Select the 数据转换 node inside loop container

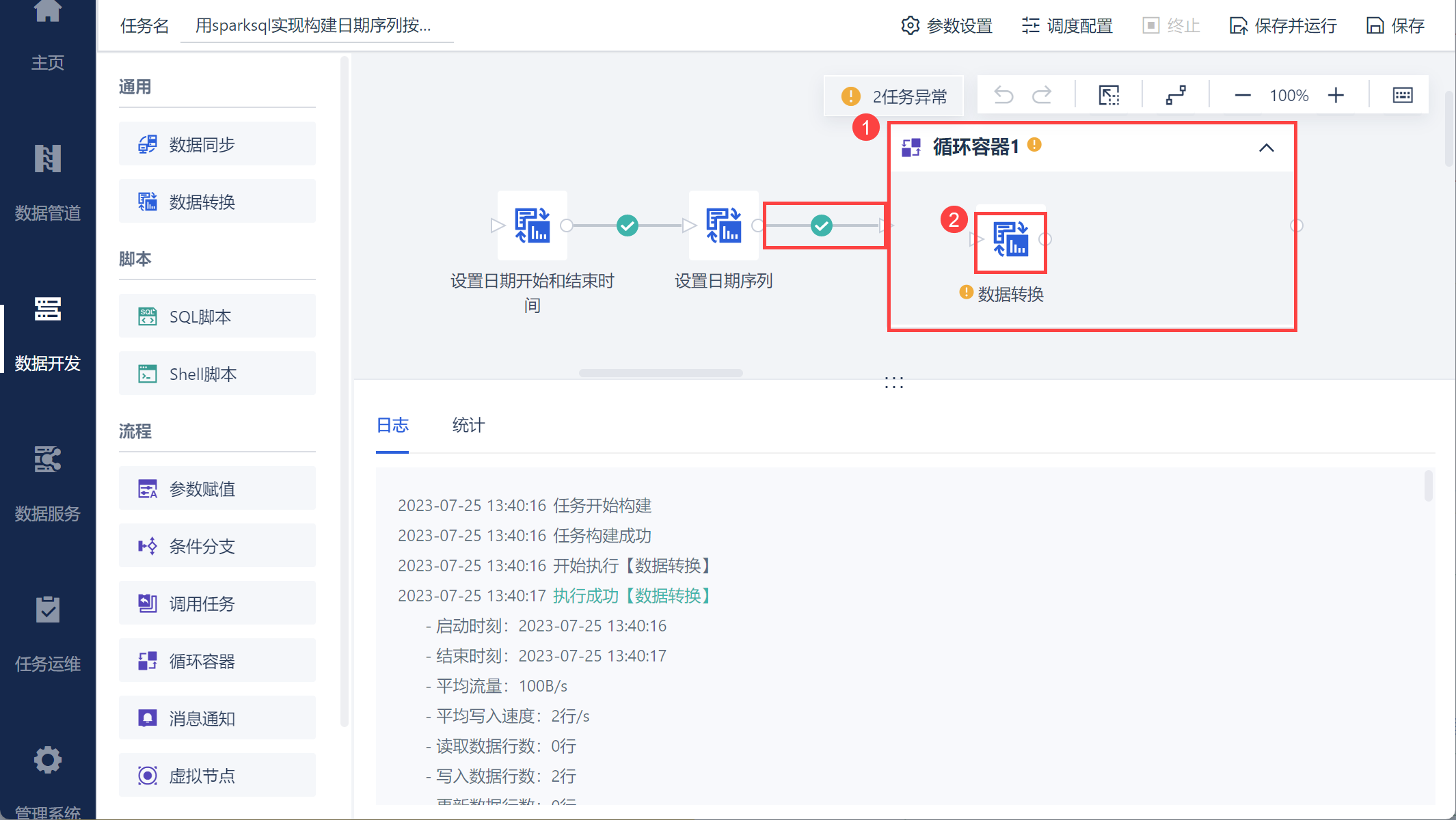pos(1010,241)
